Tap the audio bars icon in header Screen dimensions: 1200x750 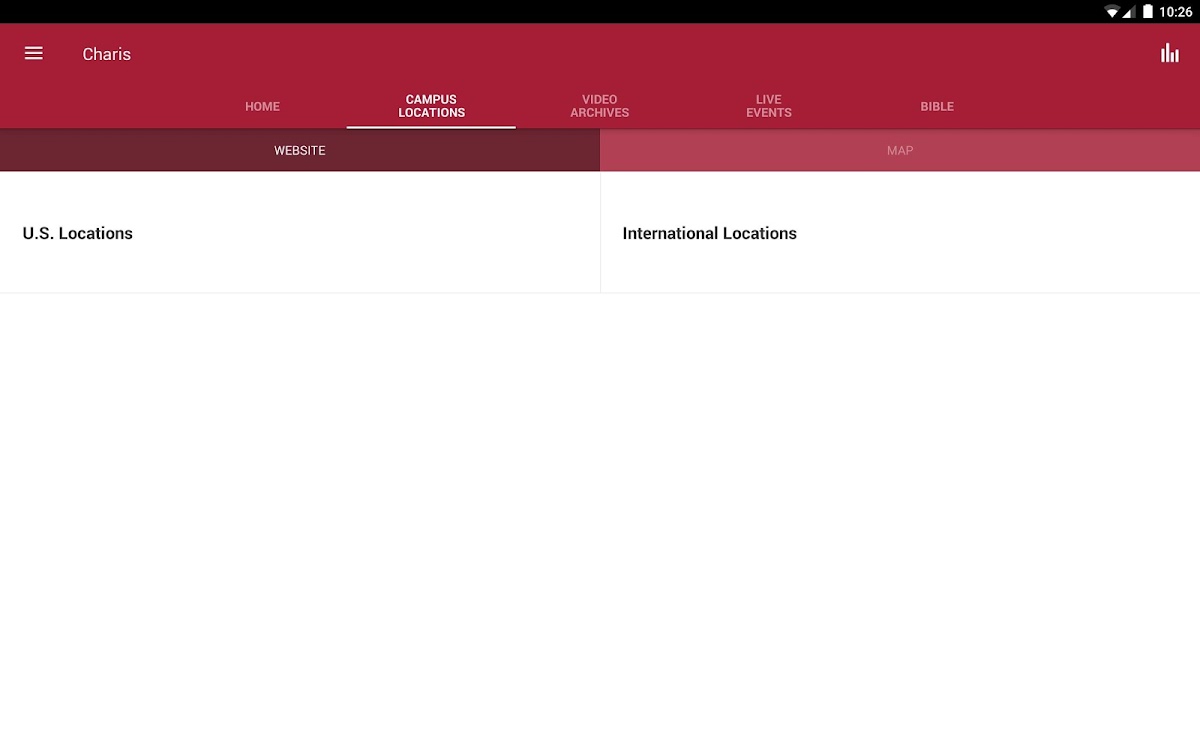(1169, 54)
